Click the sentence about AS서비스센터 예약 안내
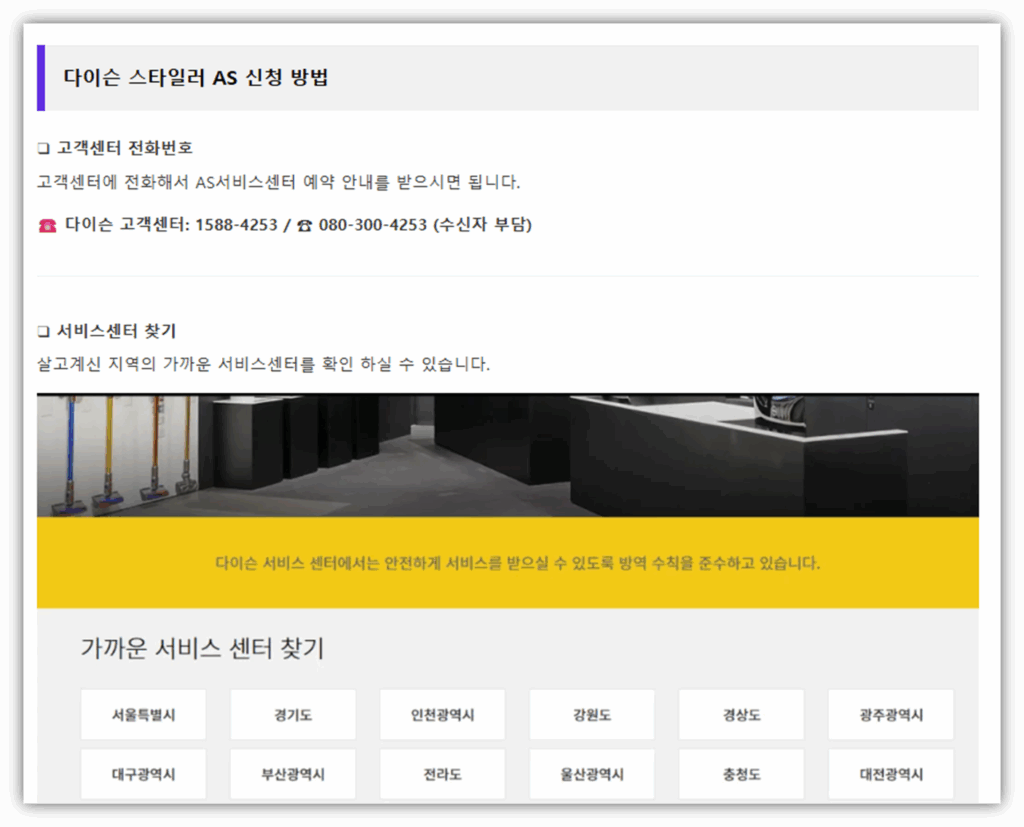 click(278, 182)
